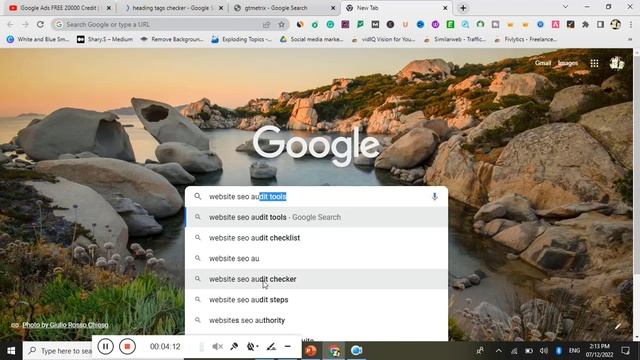Open PowerPoint from the taskbar
The width and height of the screenshot is (640, 360).
pos(311,351)
